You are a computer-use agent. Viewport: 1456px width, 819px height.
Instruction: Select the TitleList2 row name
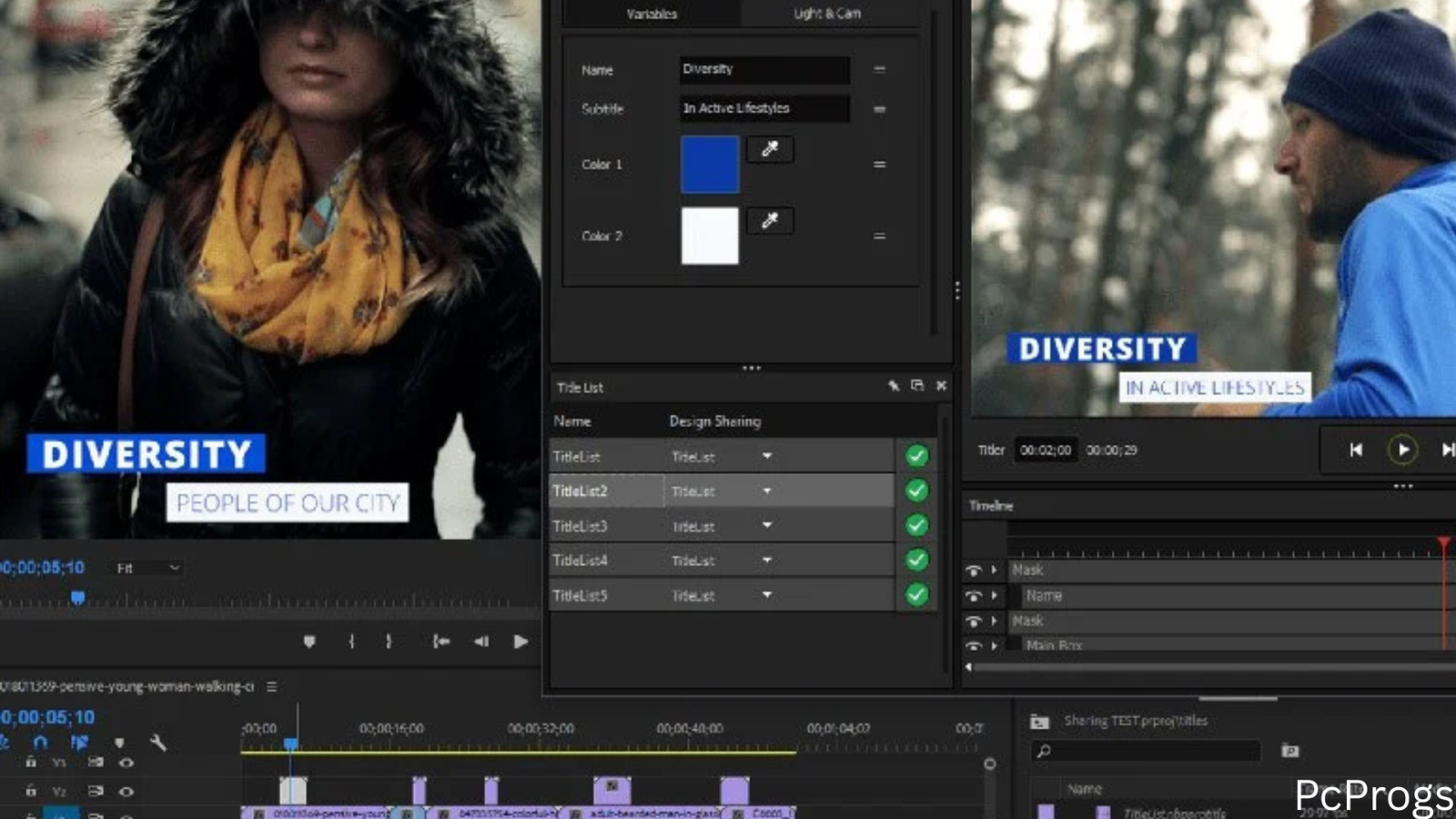coord(580,491)
